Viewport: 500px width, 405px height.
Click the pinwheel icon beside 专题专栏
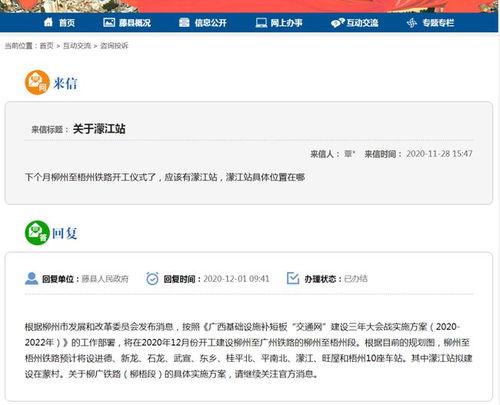[x=412, y=23]
